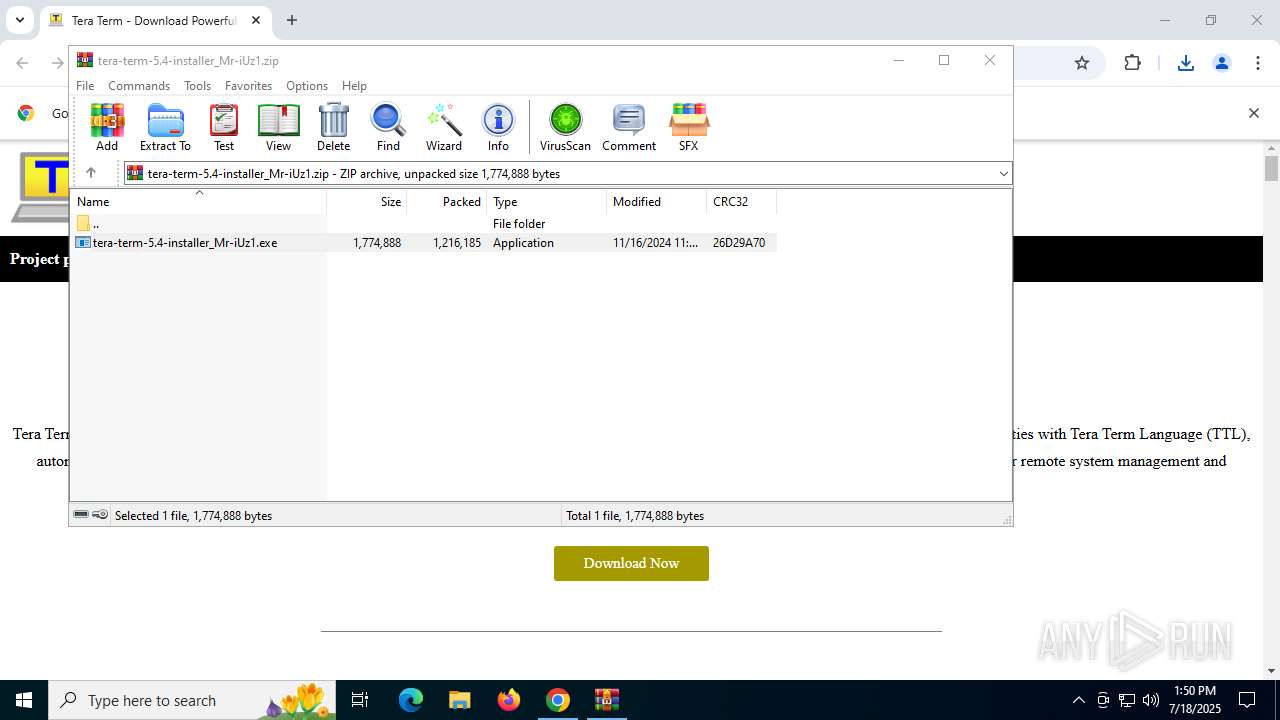The width and height of the screenshot is (1280, 720).
Task: Dismiss the Chrome infobar with X
Action: pos(1253,113)
